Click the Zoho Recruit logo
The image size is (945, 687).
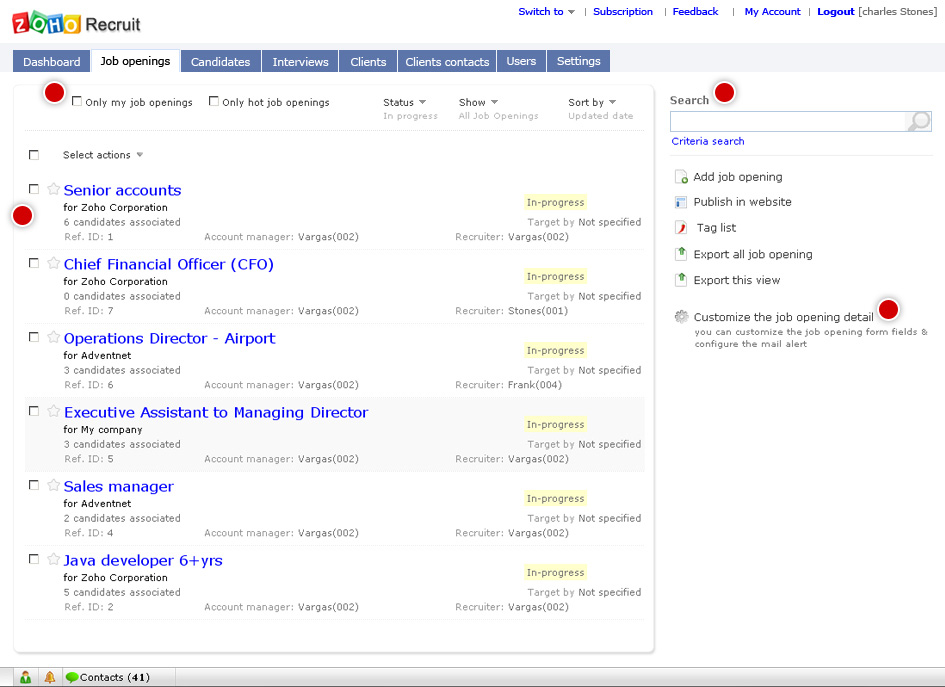pos(76,24)
